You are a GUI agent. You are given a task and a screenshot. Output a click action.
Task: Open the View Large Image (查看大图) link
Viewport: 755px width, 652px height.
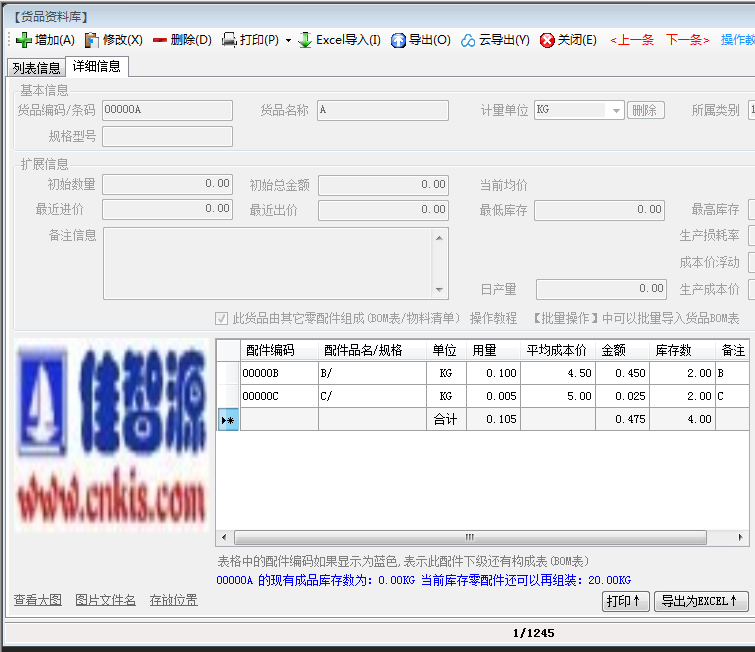38,600
